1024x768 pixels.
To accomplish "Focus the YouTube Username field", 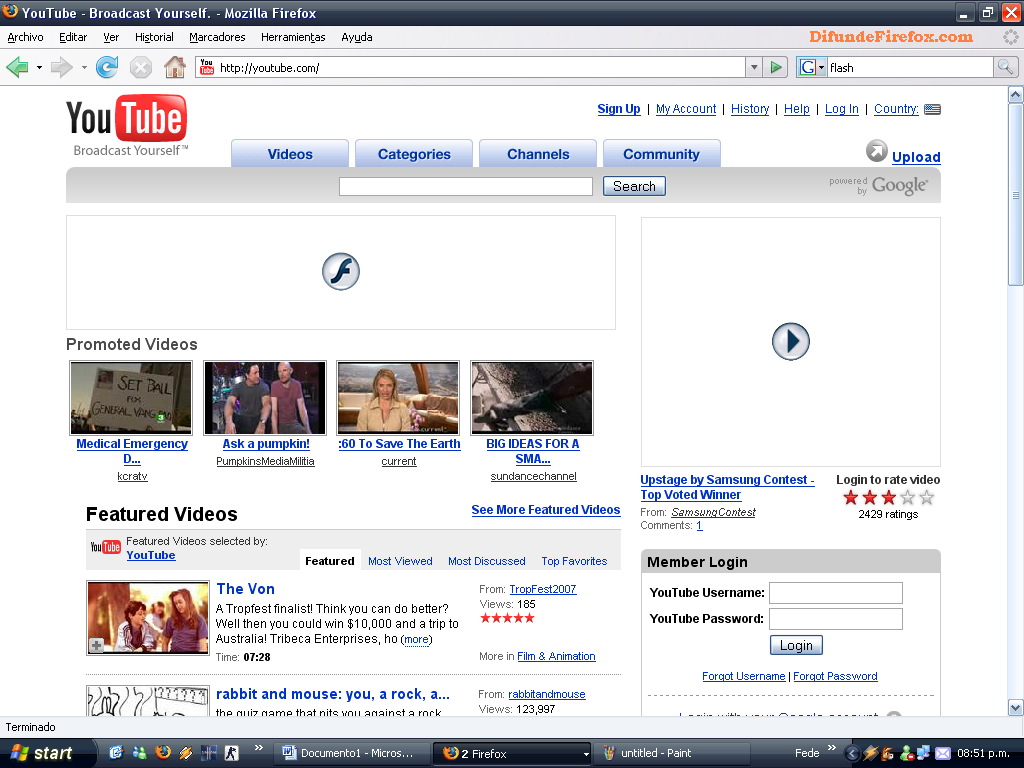I will 836,593.
